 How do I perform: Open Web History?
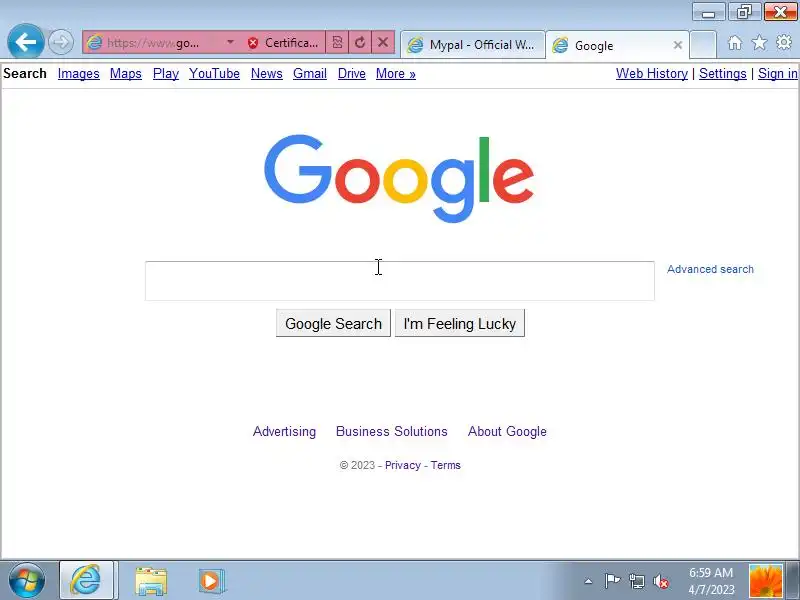652,74
